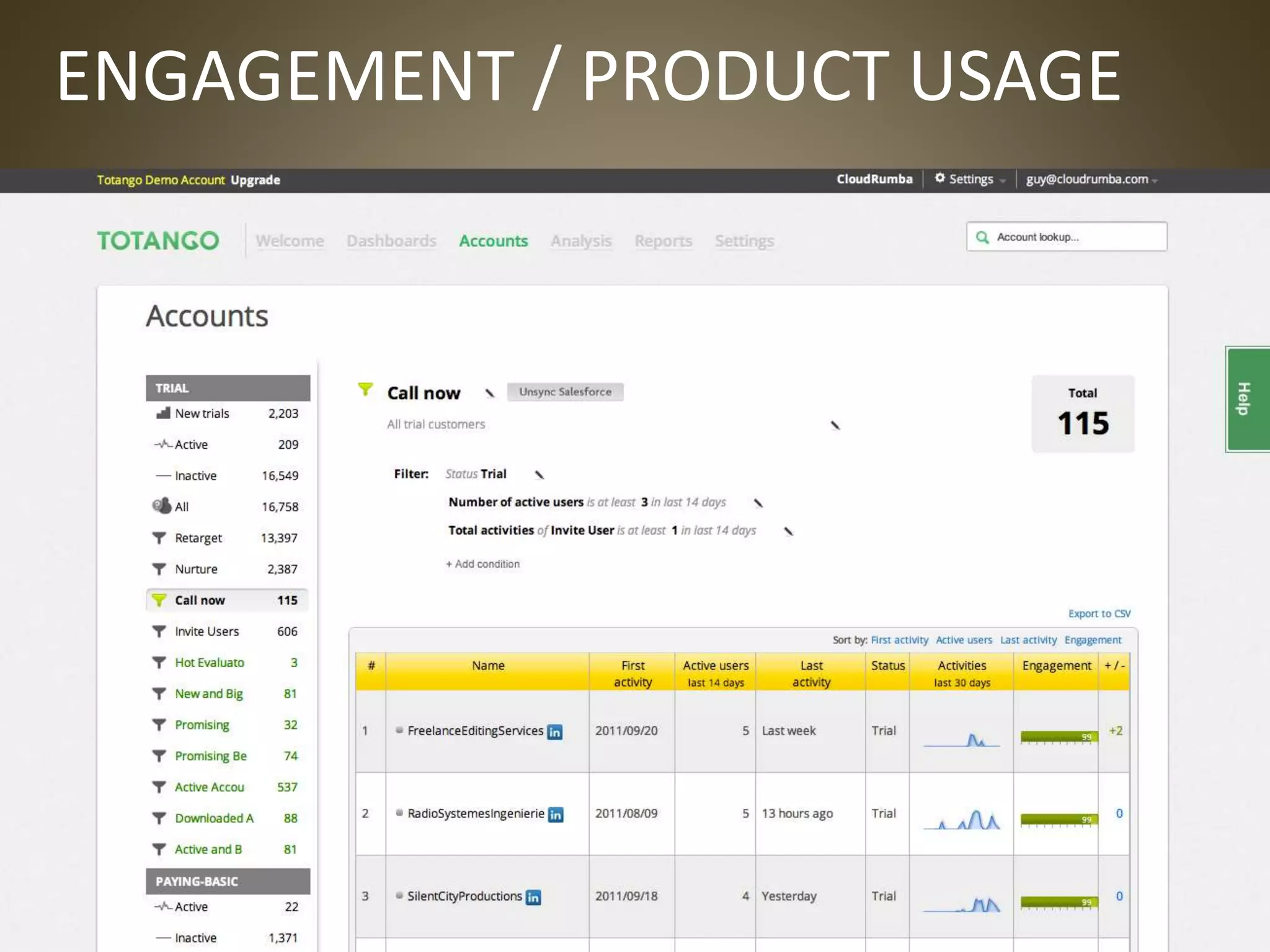Screen dimensions: 1270x952
Task: Open the green Help side tab
Action: (x=1247, y=399)
